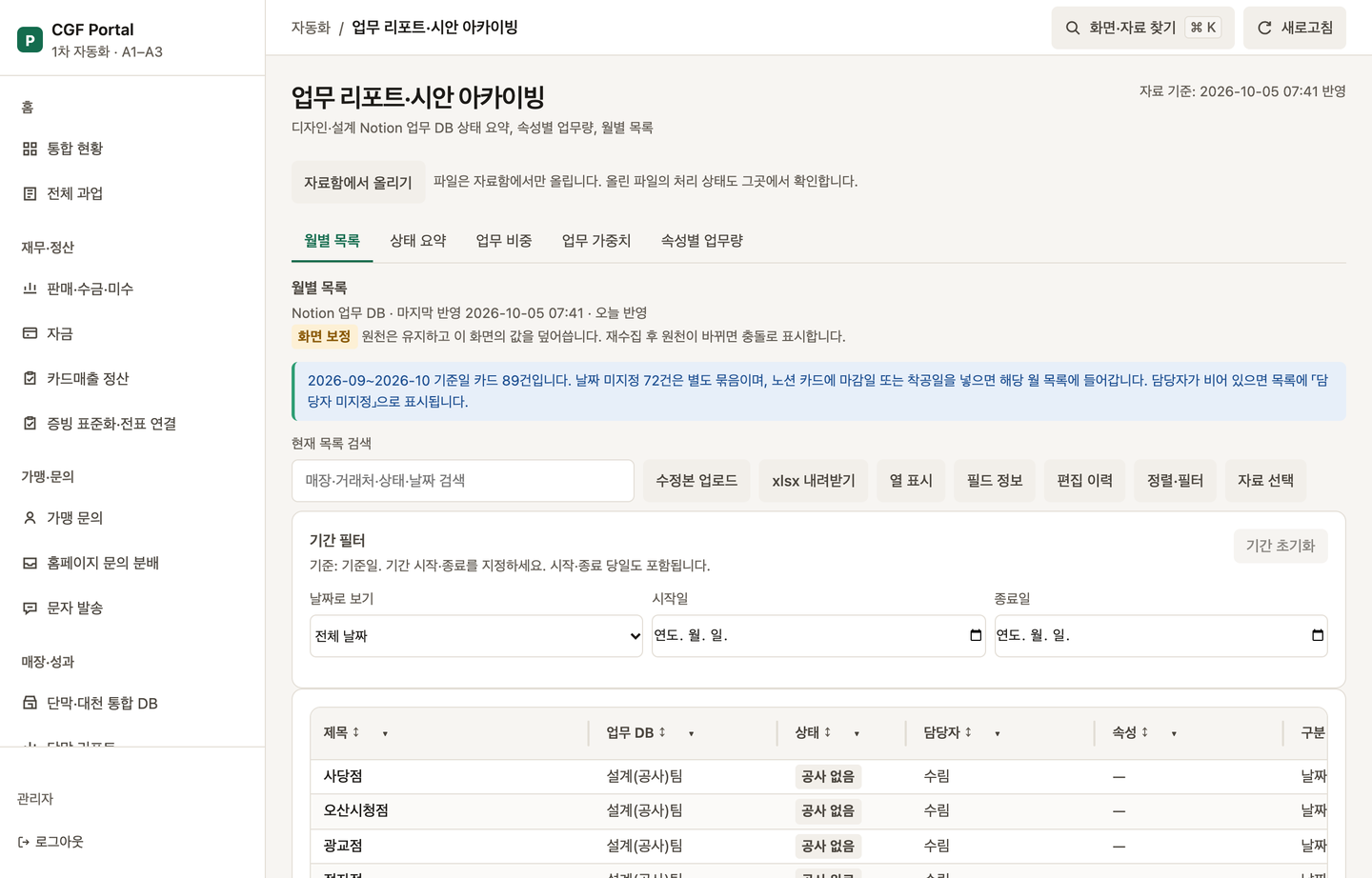Image resolution: width=1372 pixels, height=878 pixels.
Task: Click 구분 column header
Action: tap(1313, 732)
